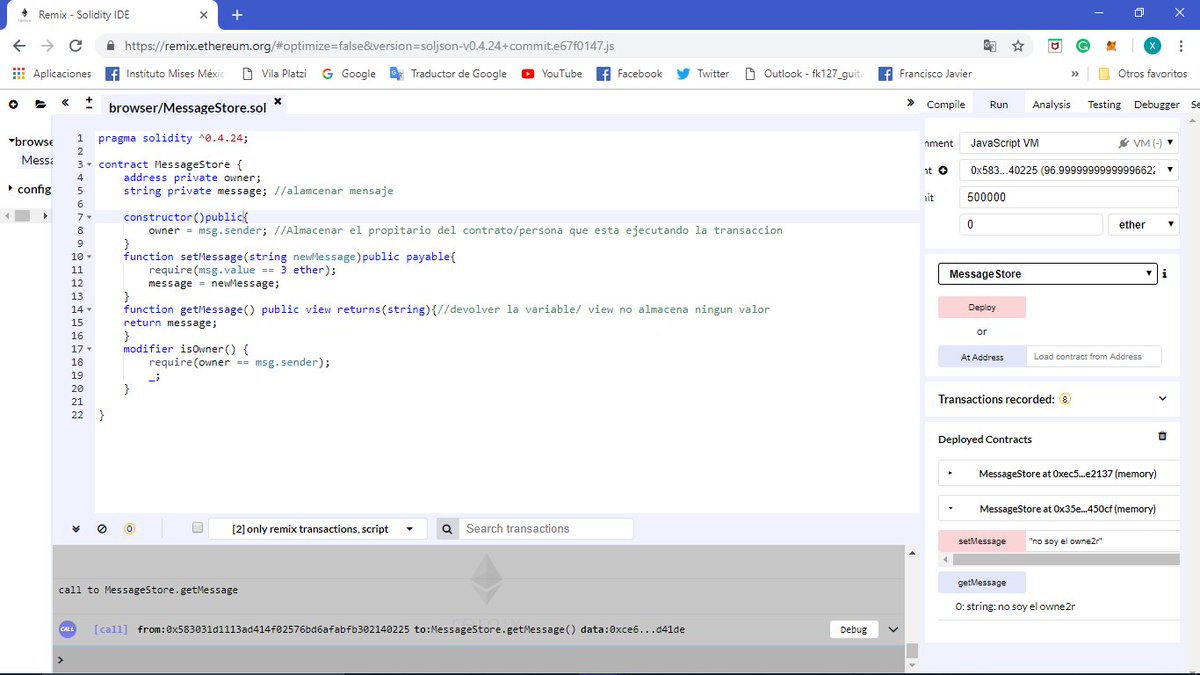This screenshot has width=1200, height=675.
Task: Delete deployed contracts with trash icon
Action: 1162,437
